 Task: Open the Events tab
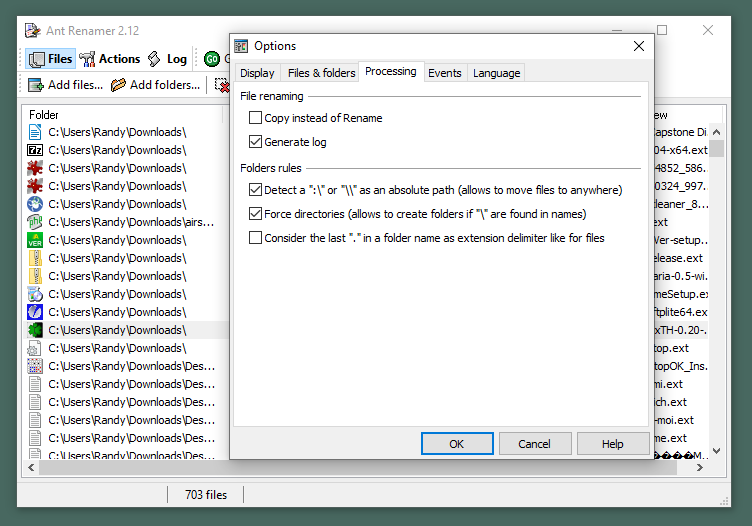tap(445, 73)
